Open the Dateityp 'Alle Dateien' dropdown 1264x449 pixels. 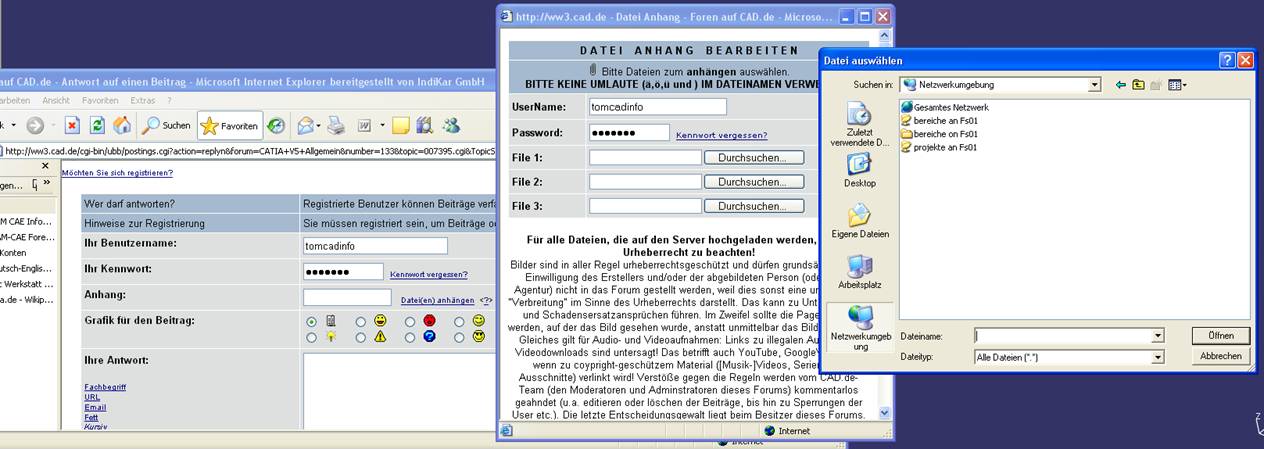click(1157, 356)
